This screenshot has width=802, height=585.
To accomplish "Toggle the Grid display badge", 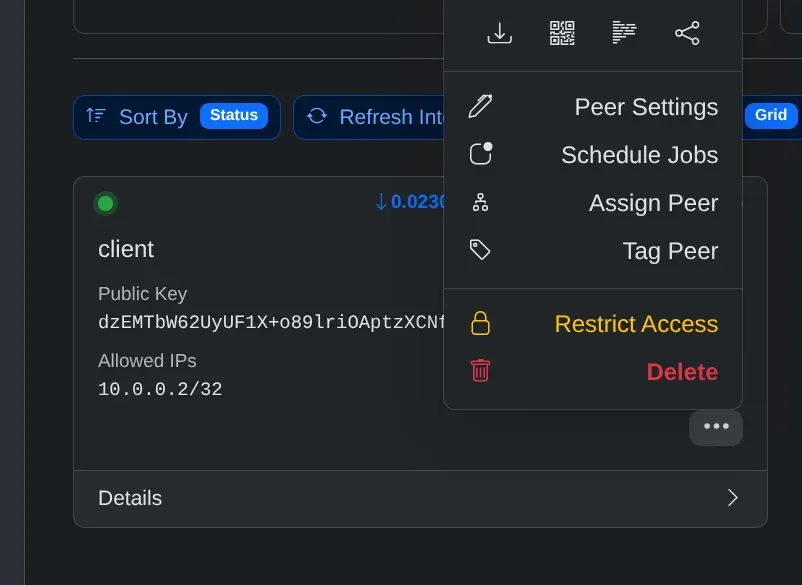I will click(x=770, y=116).
